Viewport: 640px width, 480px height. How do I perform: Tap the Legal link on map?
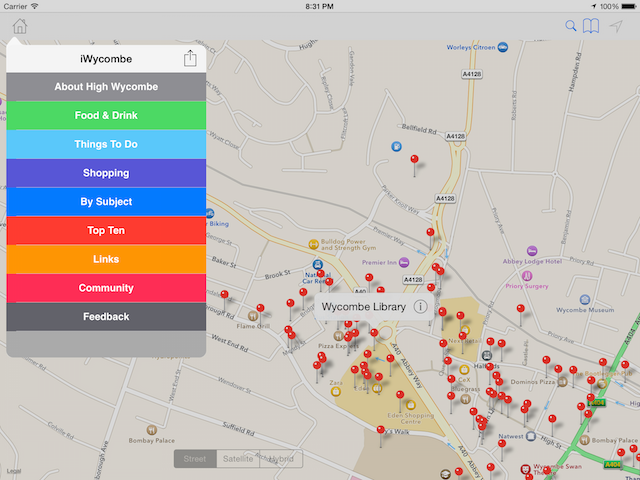click(13, 471)
